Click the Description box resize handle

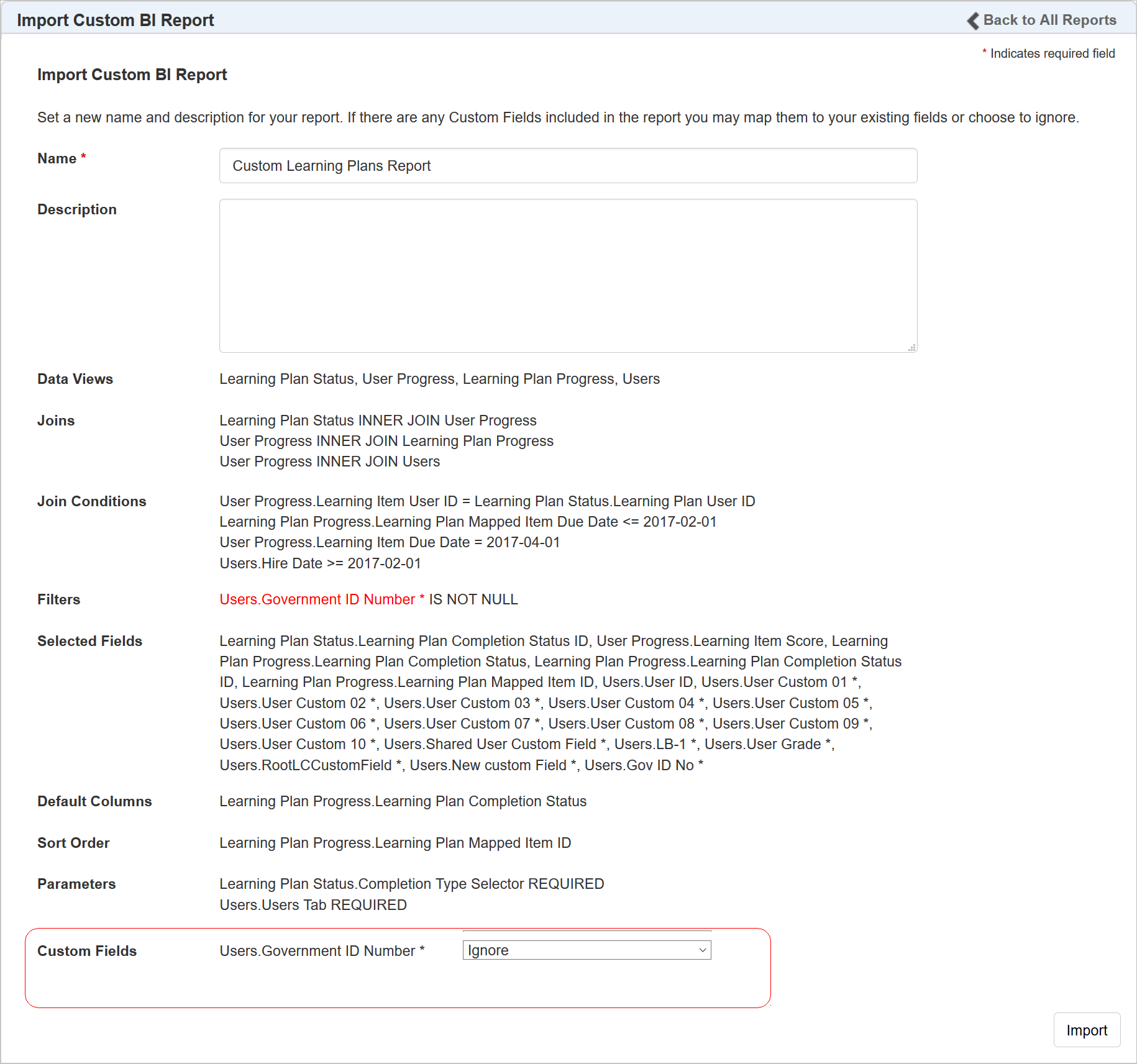[x=911, y=347]
